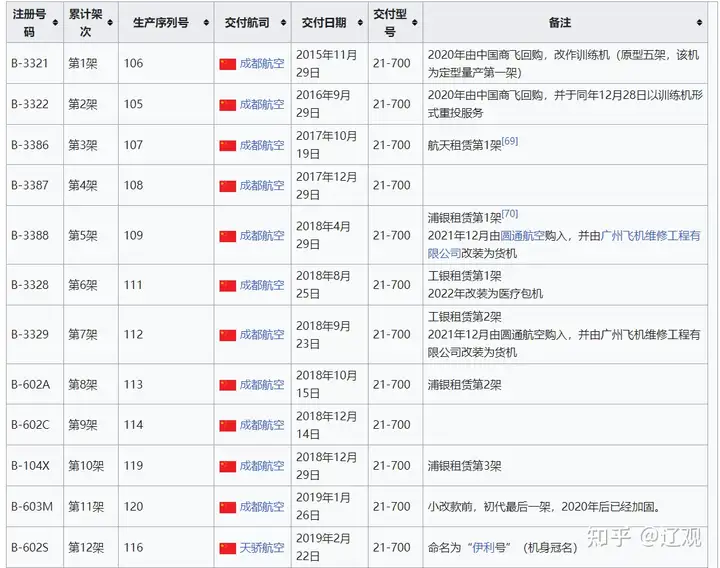Open 成都航空 link in B-3321 row
Screen dimensions: 720x568
[262, 63]
